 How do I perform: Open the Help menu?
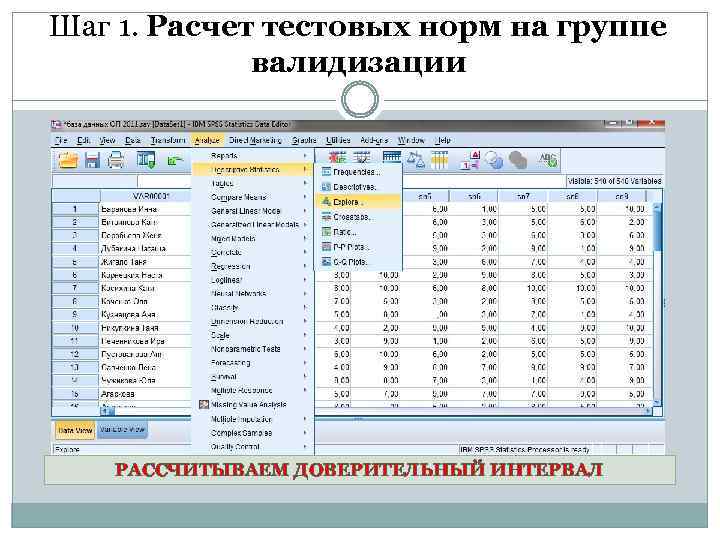pos(443,141)
